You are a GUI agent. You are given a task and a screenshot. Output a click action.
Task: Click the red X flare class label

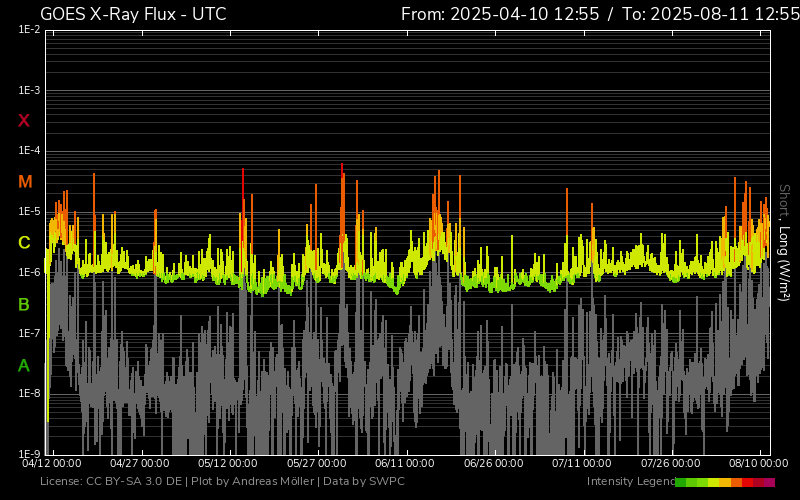click(24, 121)
